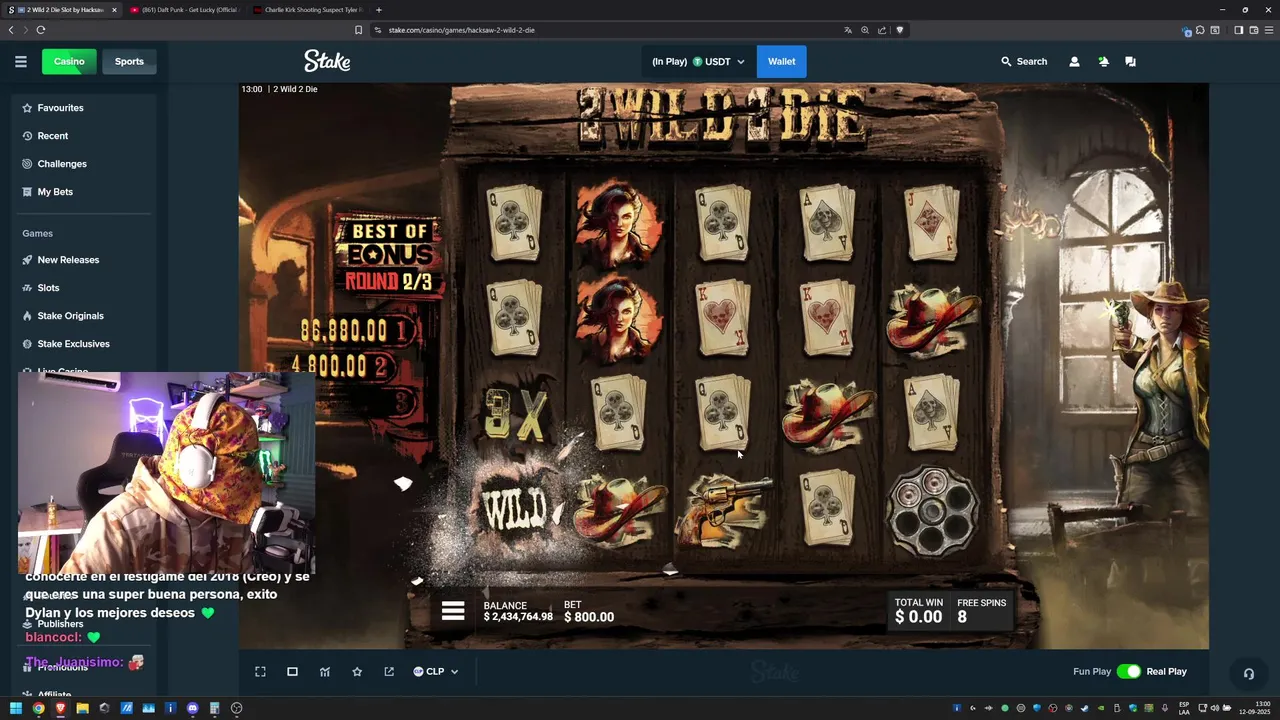
Task: Open Challenges in the sidebar
Action: click(x=62, y=164)
